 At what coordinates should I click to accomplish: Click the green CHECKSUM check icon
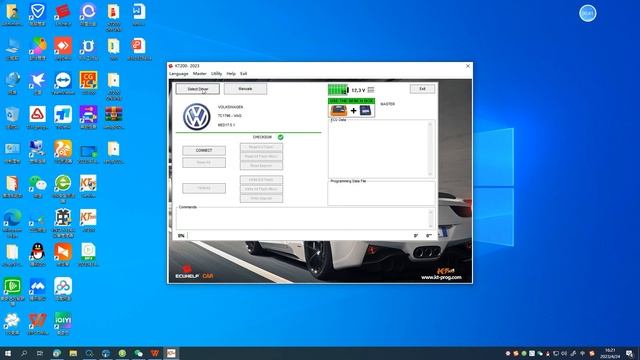click(x=280, y=137)
